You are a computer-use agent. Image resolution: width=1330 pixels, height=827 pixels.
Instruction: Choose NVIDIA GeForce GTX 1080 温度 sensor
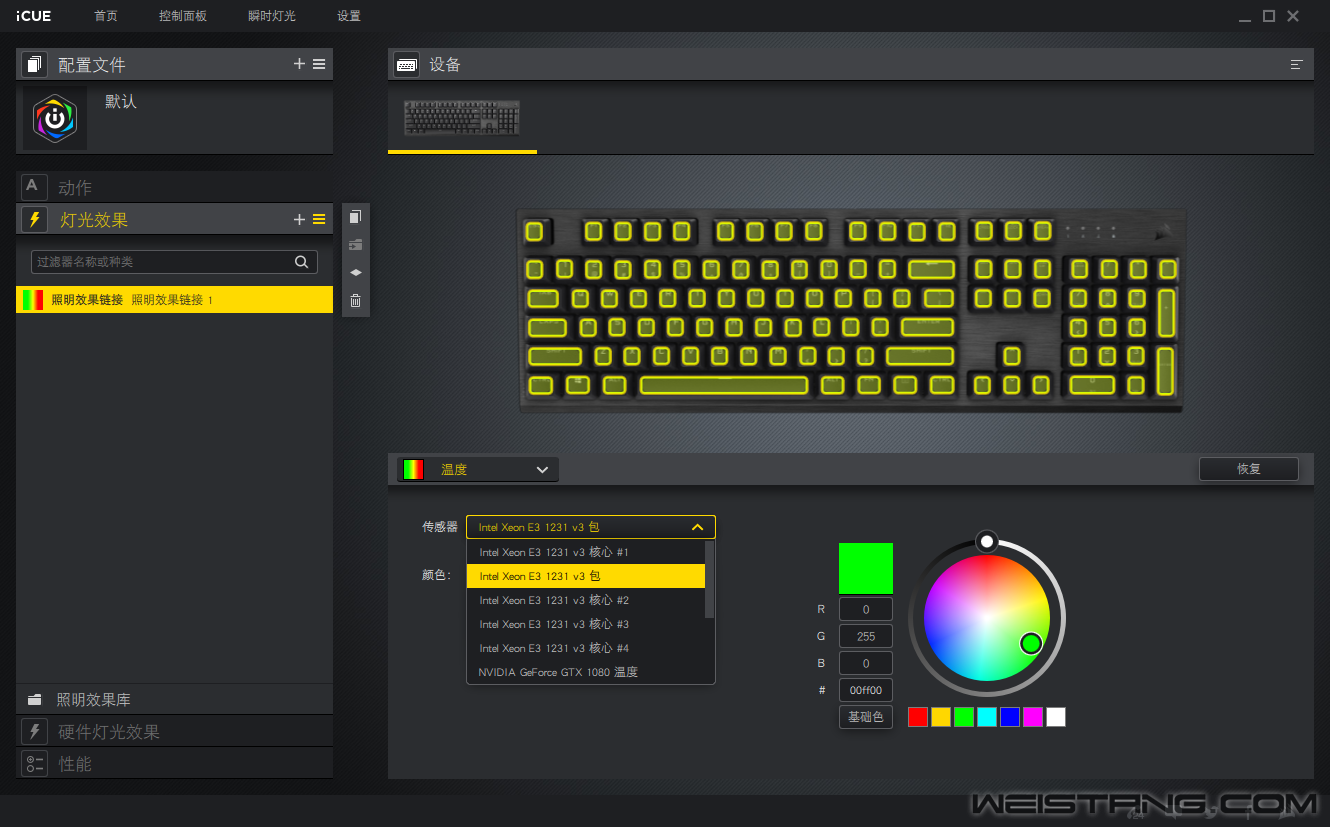pos(586,672)
